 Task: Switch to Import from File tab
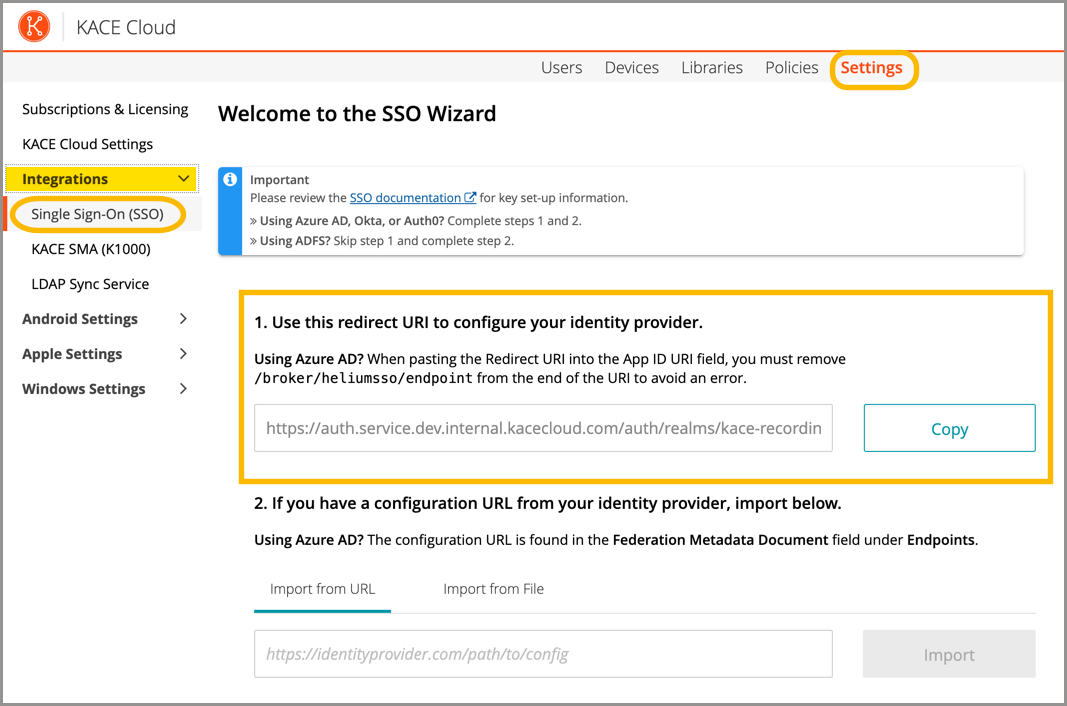(x=493, y=589)
